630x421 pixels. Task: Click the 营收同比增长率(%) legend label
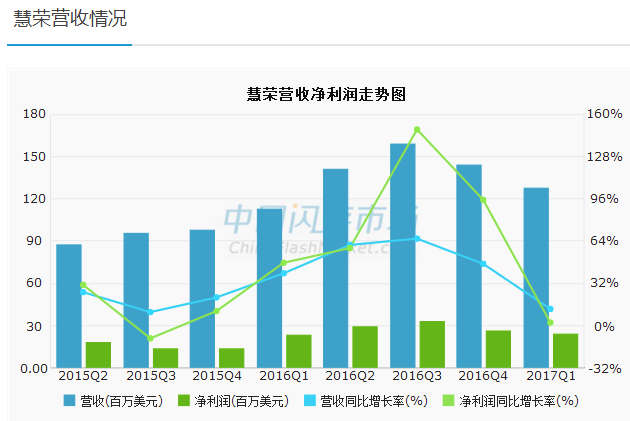pyautogui.click(x=374, y=401)
